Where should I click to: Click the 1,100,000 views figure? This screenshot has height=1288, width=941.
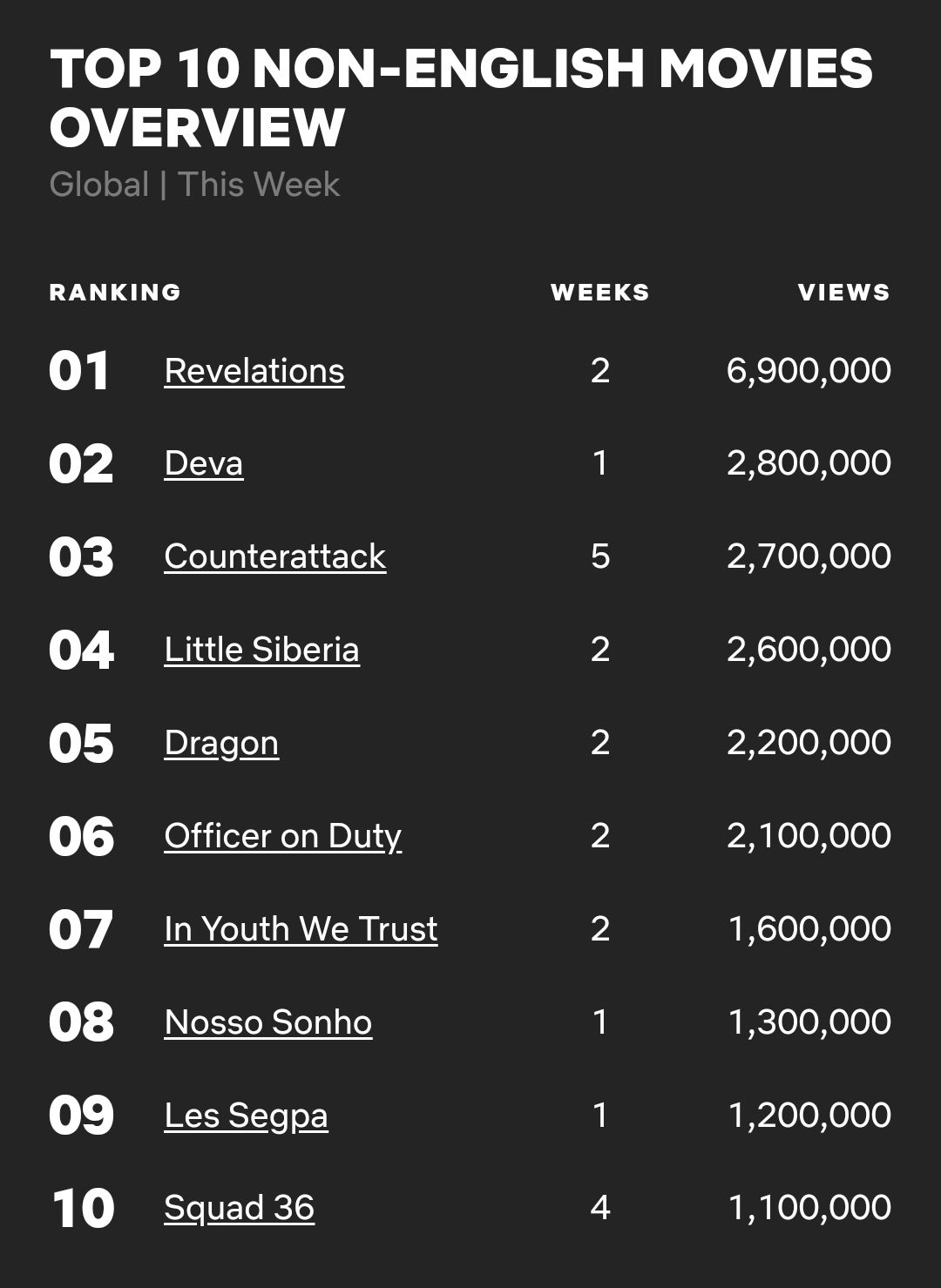point(809,1209)
